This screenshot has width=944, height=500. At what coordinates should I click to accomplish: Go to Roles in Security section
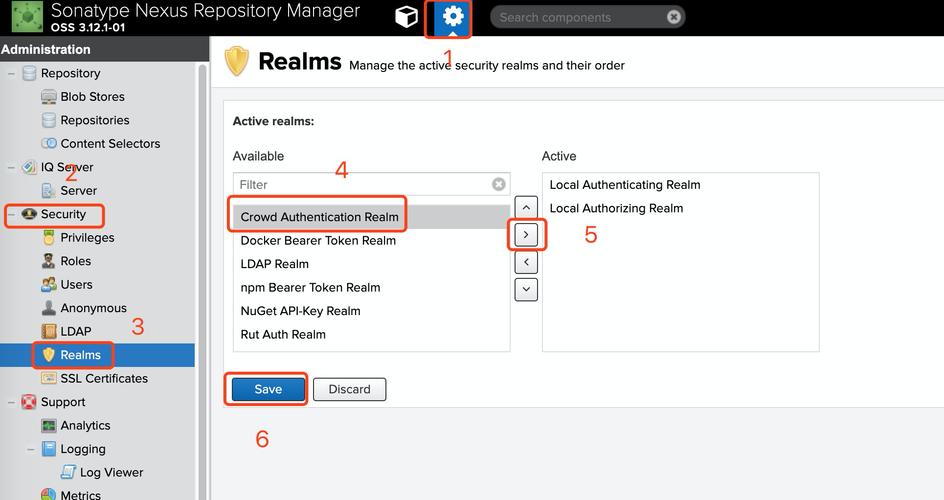[75, 261]
